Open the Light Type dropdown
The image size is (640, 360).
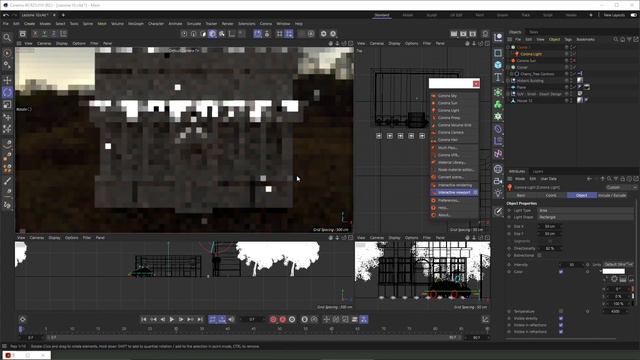[585, 211]
